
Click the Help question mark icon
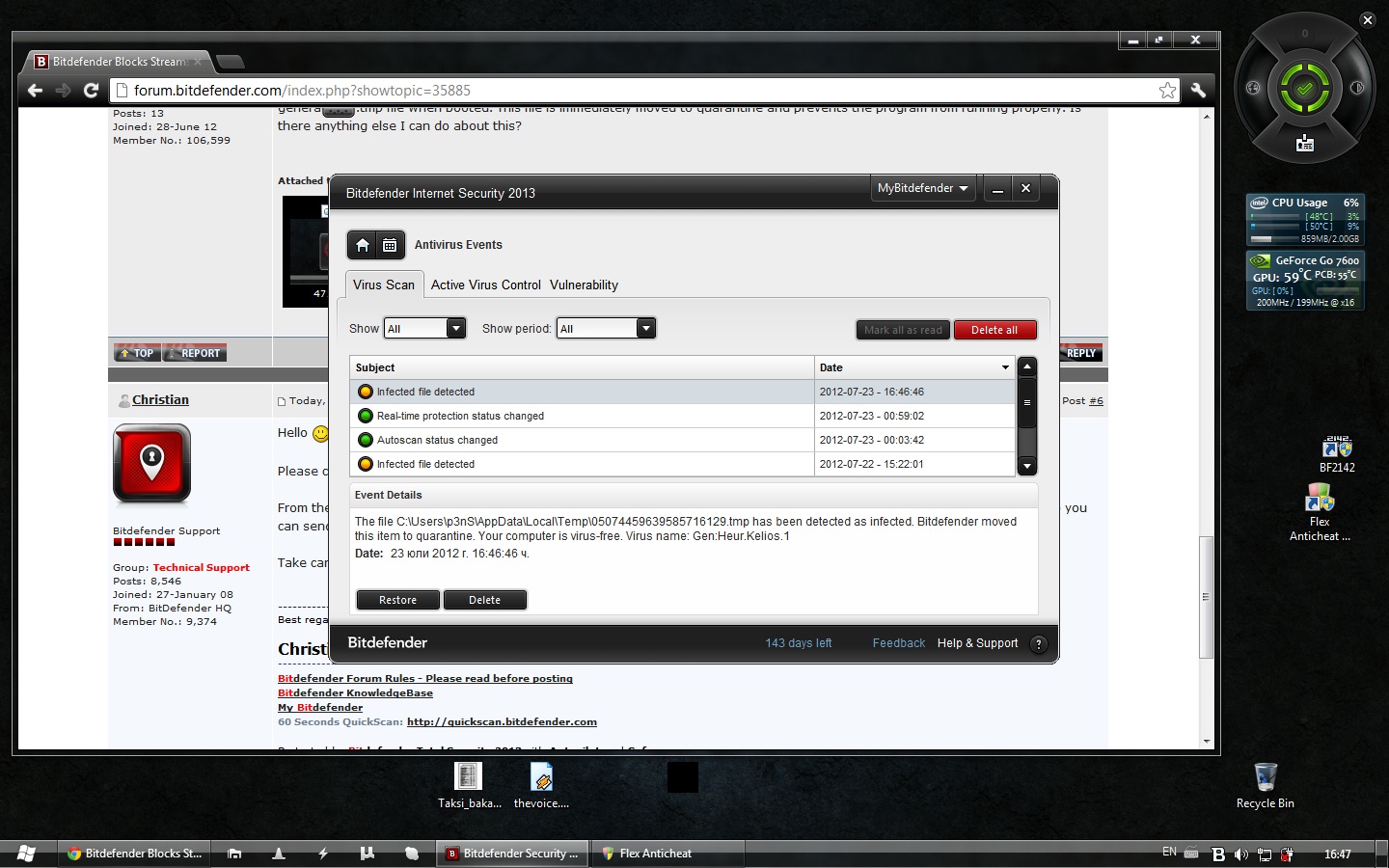click(x=1039, y=644)
